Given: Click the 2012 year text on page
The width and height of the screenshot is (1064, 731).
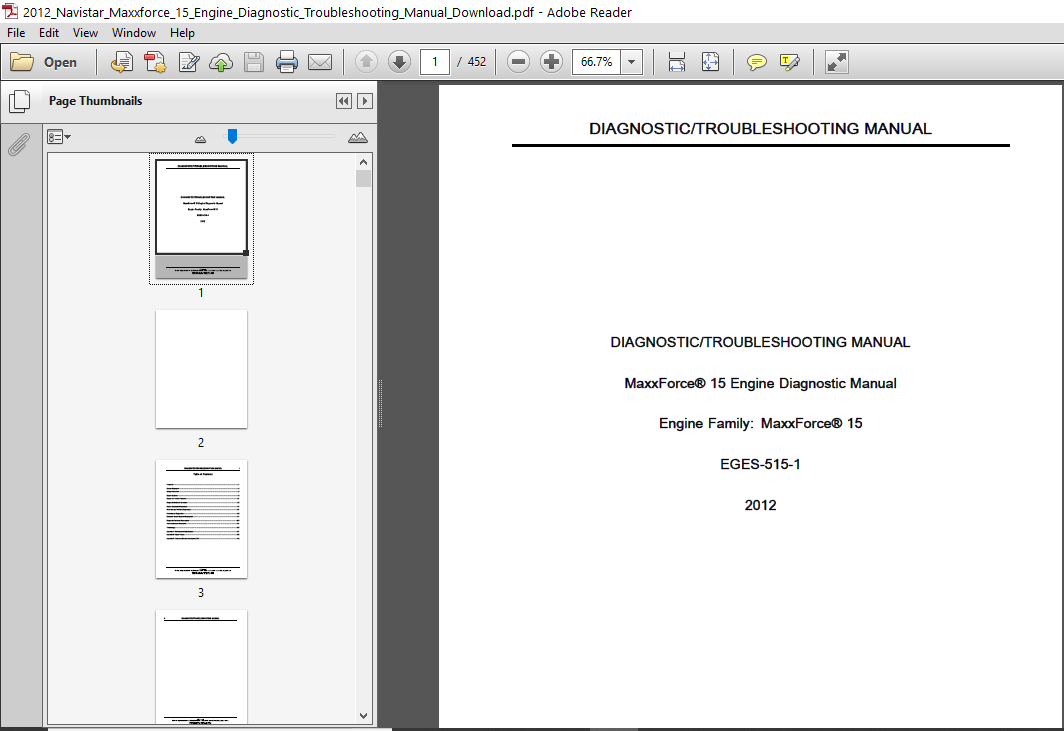Looking at the screenshot, I should click(760, 505).
